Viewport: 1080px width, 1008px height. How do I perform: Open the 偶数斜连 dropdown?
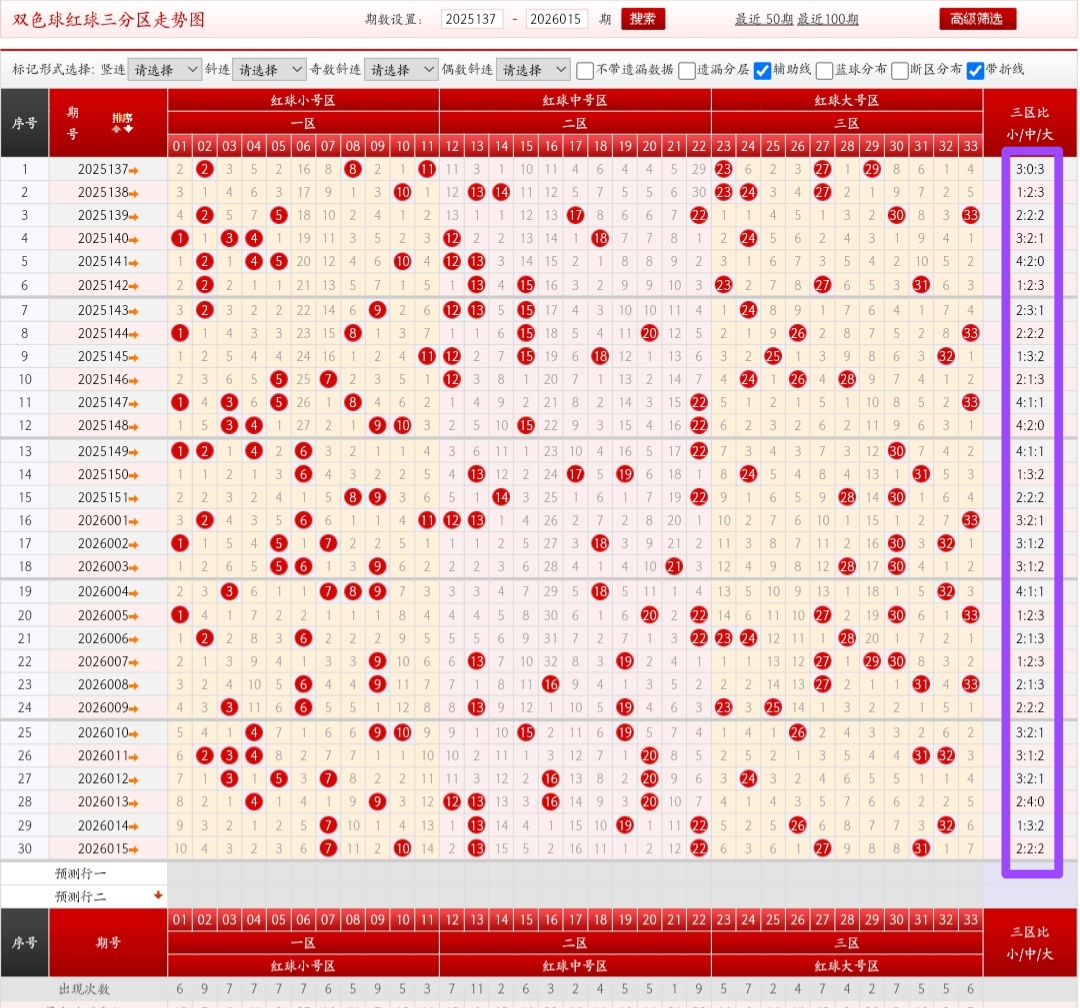532,70
